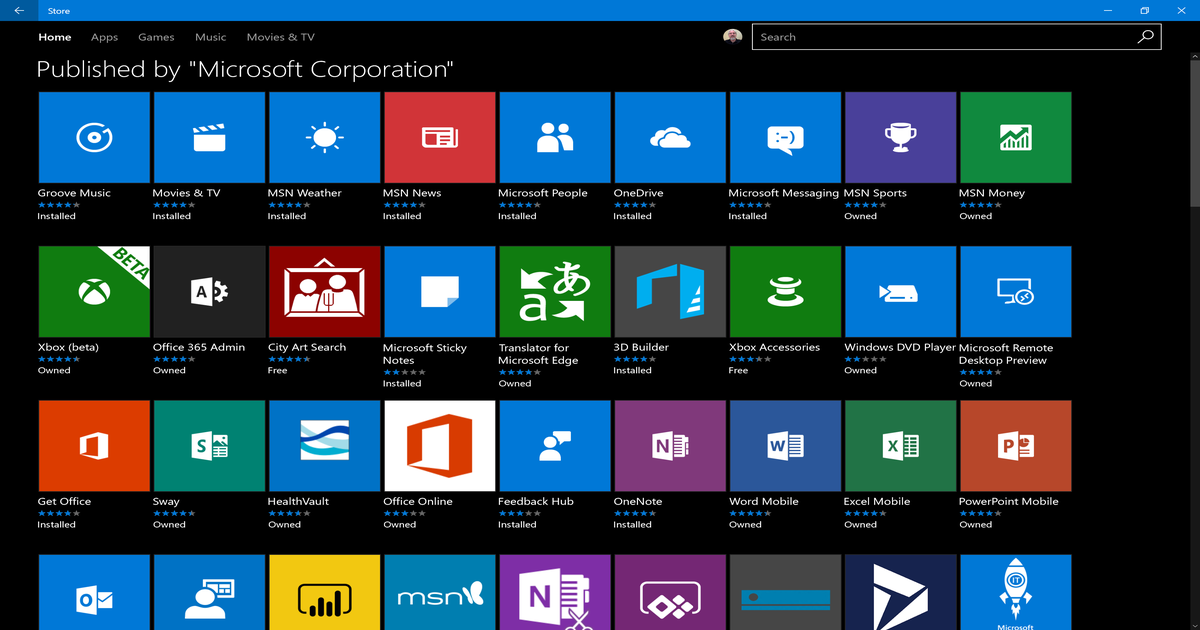Viewport: 1200px width, 630px height.
Task: Open the Translator for Microsoft Edge tile
Action: pos(554,291)
